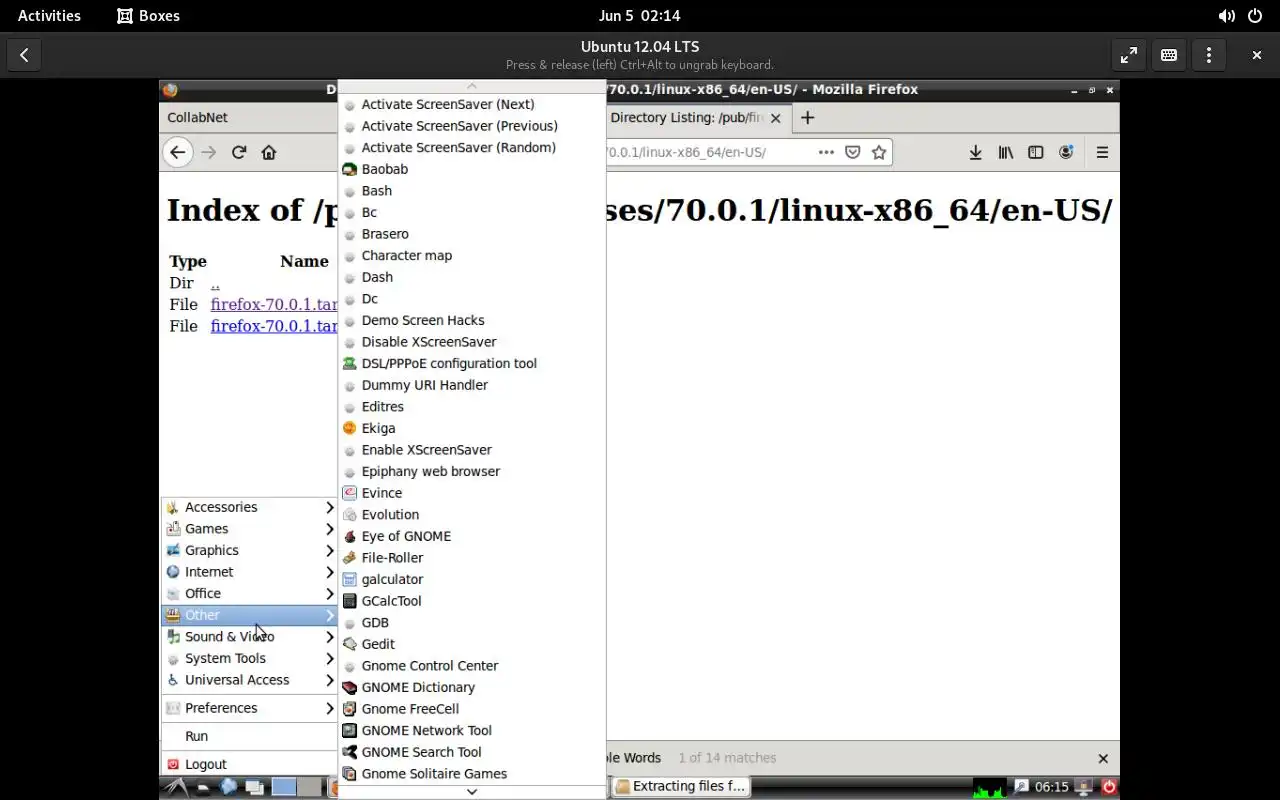This screenshot has height=800, width=1280.
Task: Open Firefox library icon
Action: (1005, 152)
